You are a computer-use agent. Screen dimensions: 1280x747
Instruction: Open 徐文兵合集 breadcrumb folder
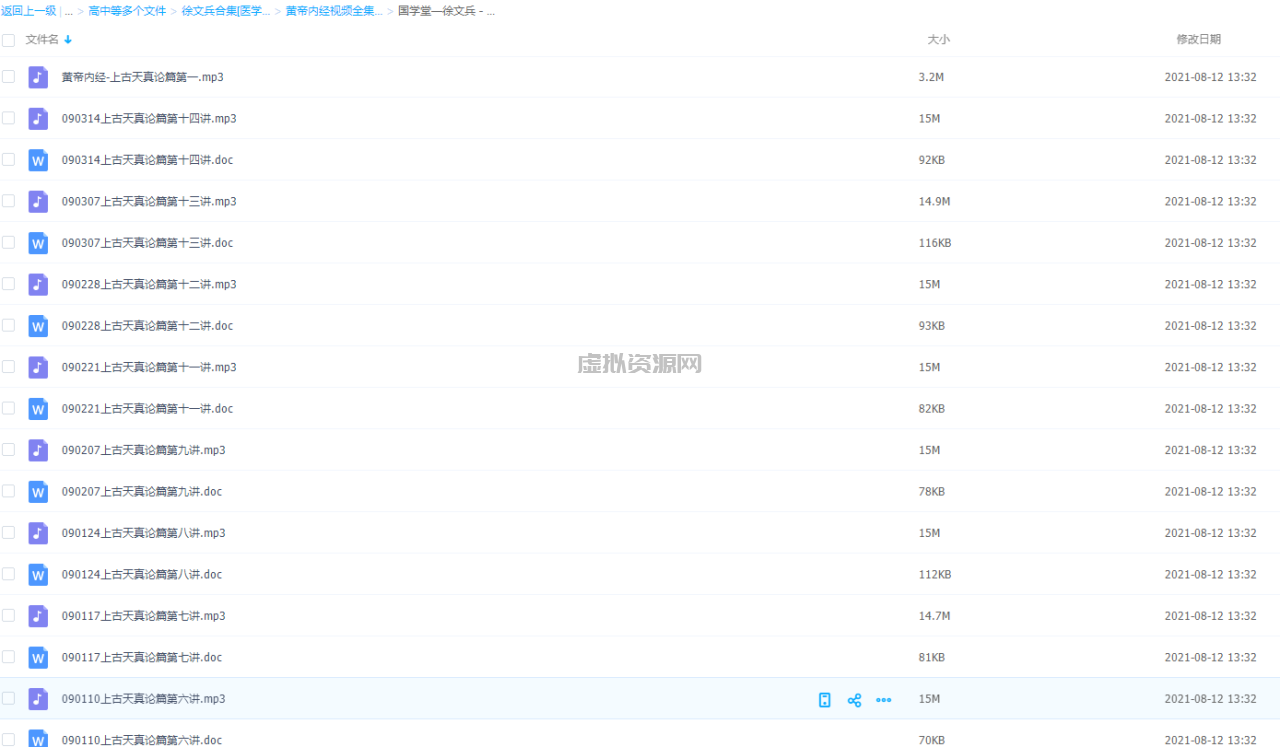pos(226,11)
